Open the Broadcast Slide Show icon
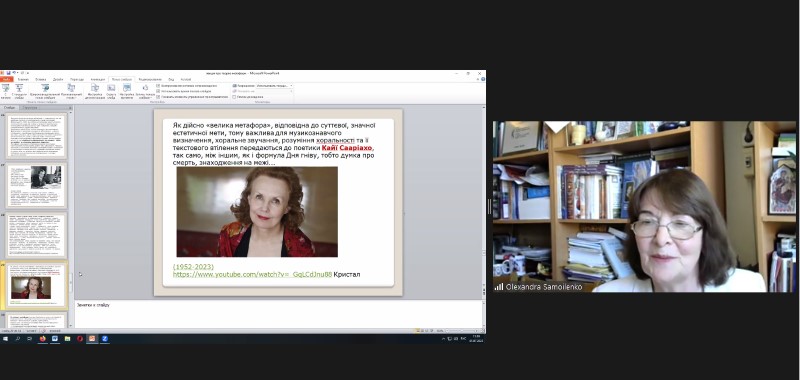 coord(45,91)
